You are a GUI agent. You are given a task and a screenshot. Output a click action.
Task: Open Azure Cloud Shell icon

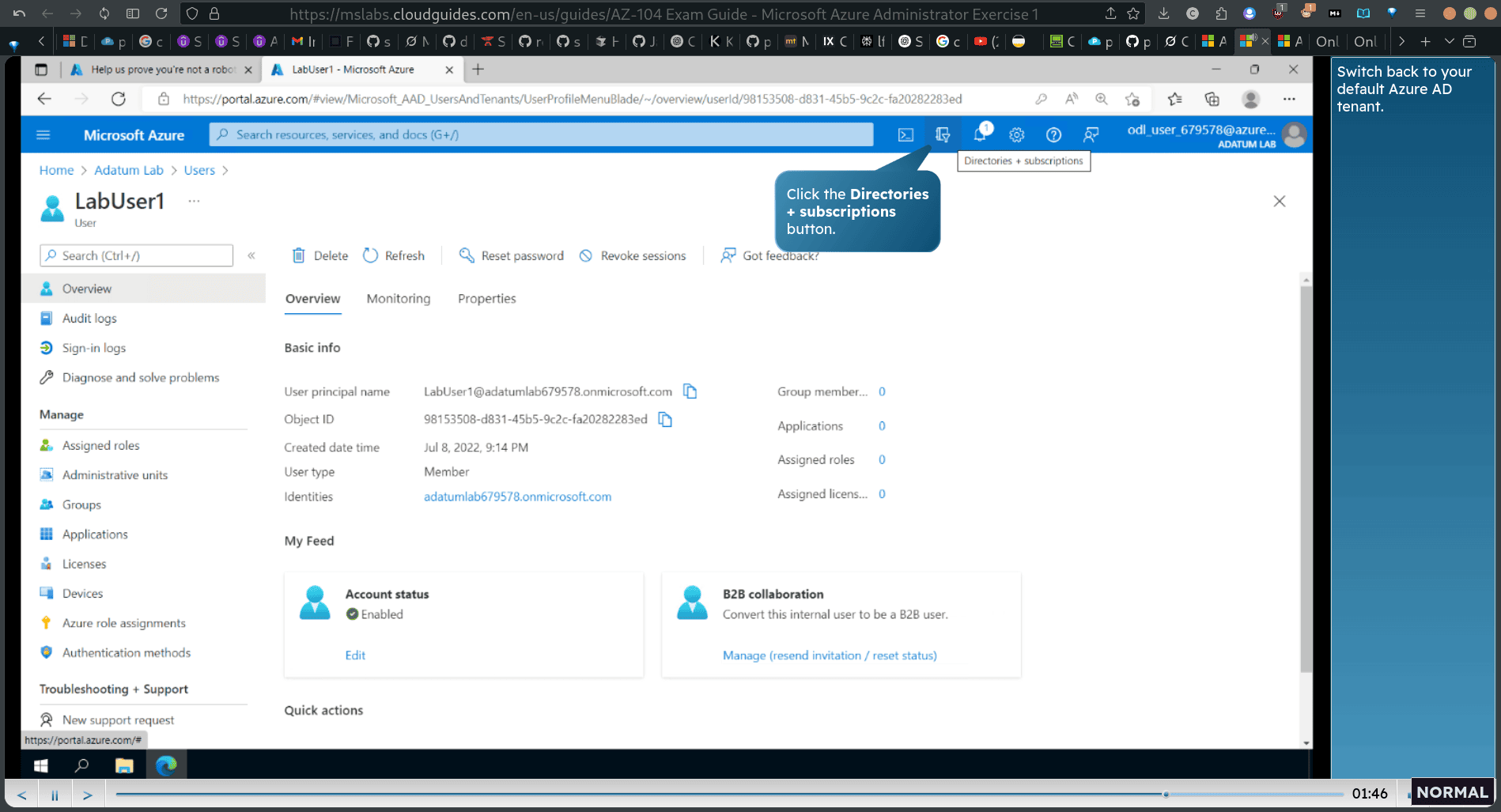[x=906, y=135]
